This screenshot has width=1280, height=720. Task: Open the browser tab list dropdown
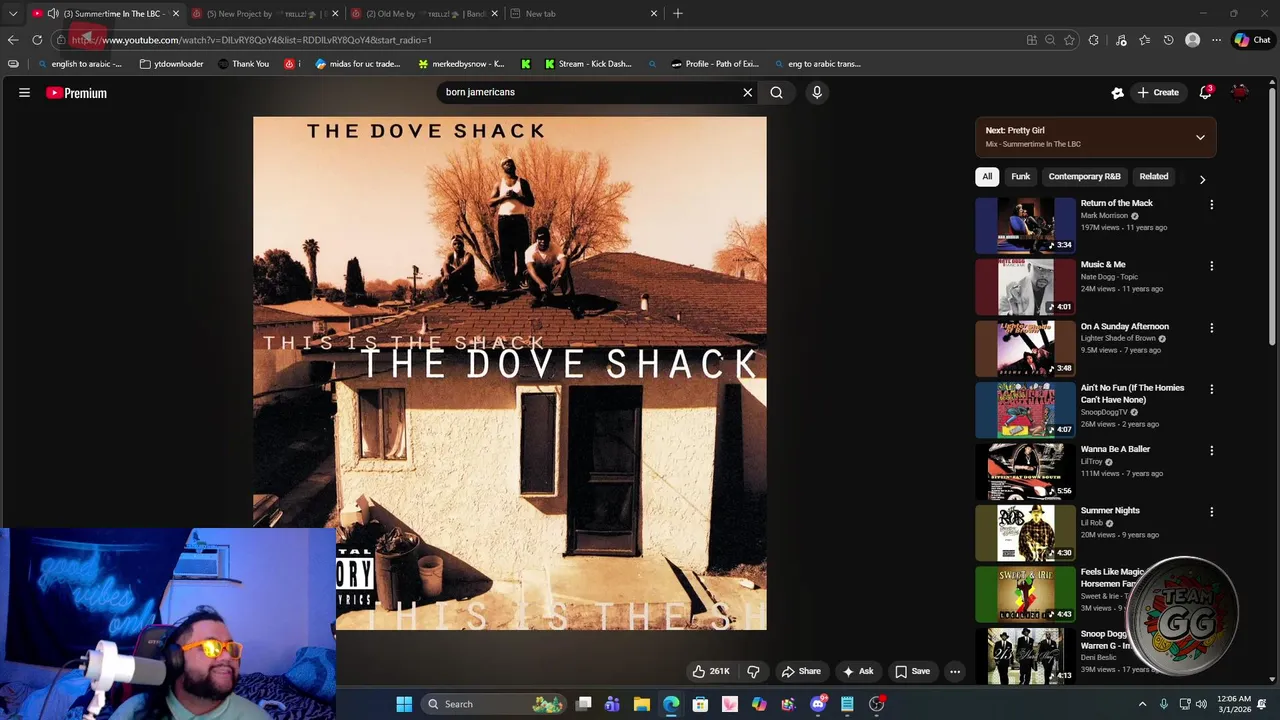13,13
